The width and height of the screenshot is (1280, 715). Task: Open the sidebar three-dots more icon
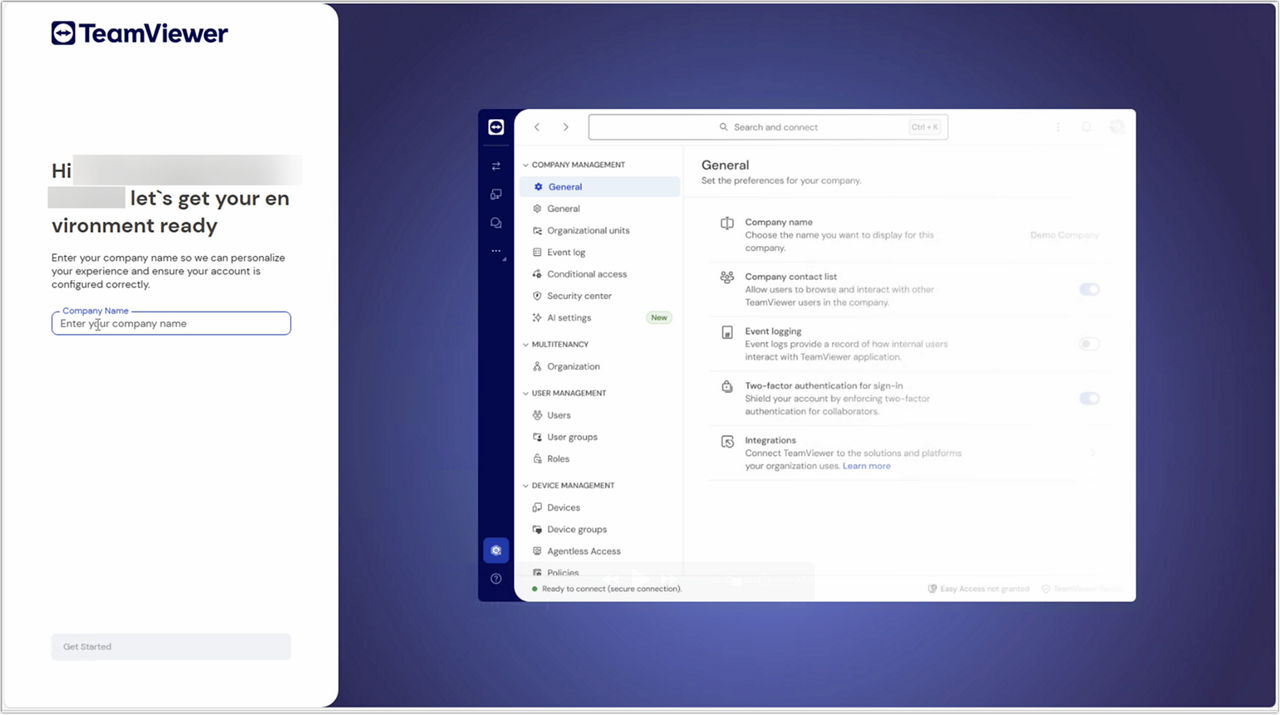tap(496, 252)
